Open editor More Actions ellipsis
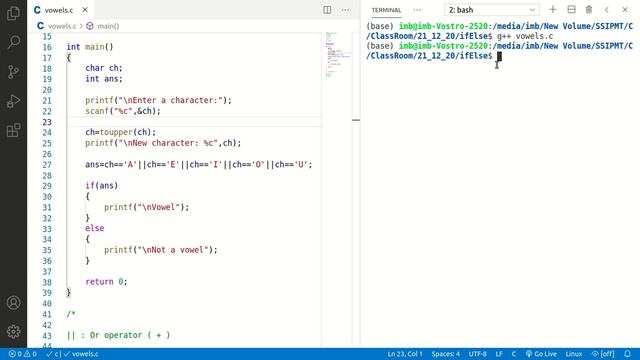 click(x=345, y=10)
